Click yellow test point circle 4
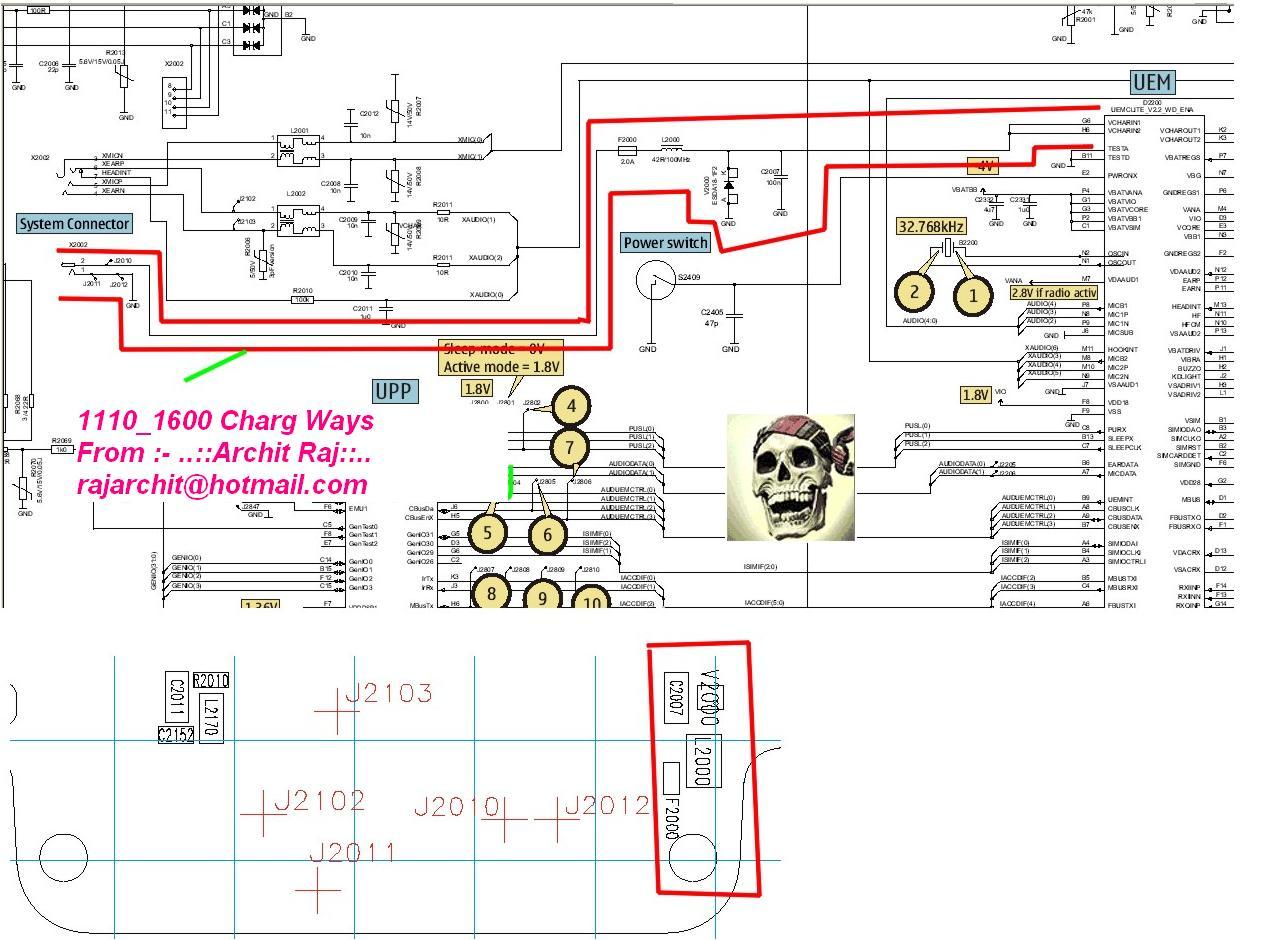 tap(570, 406)
